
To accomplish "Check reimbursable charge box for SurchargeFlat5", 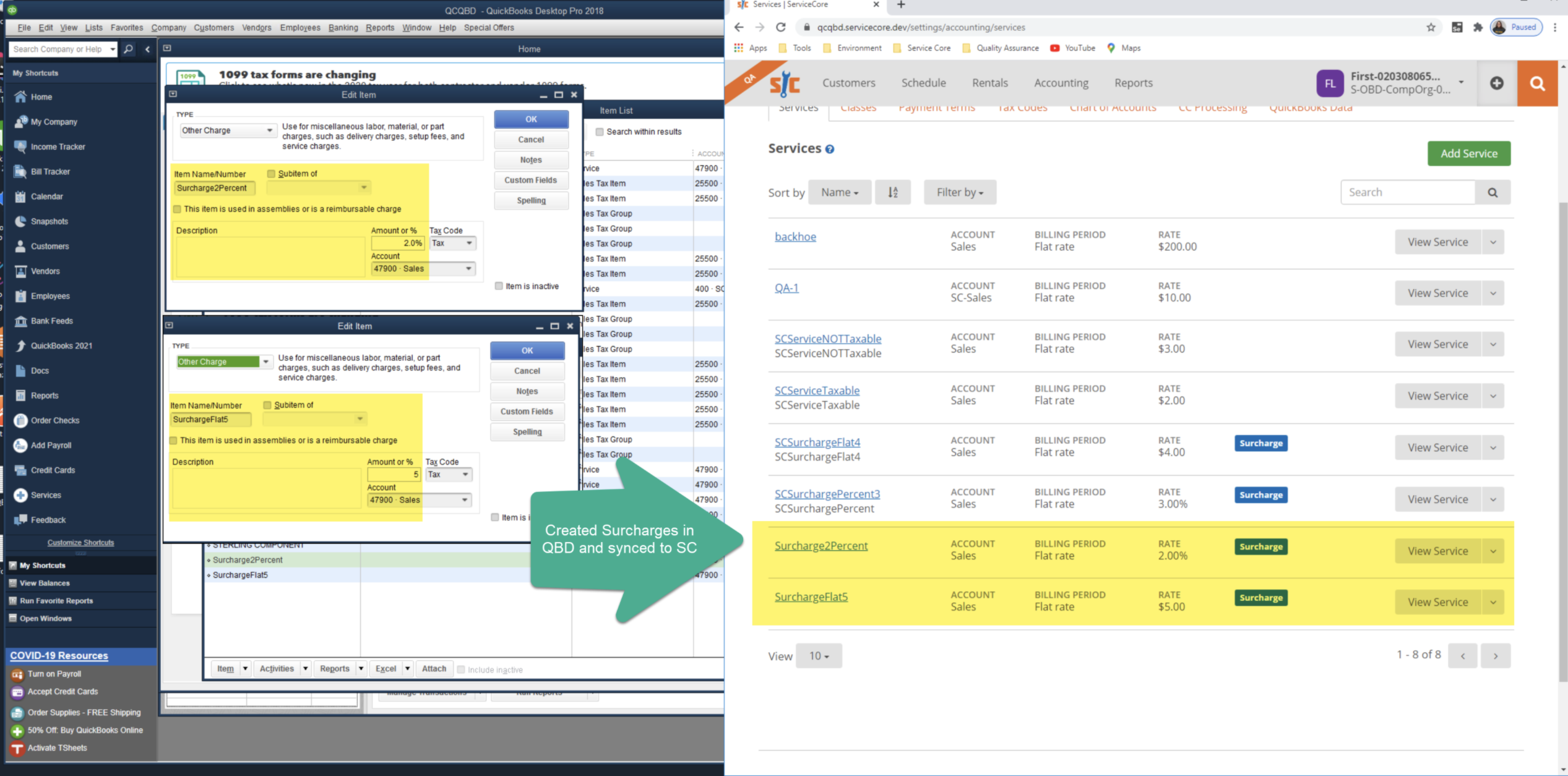I will [x=174, y=441].
